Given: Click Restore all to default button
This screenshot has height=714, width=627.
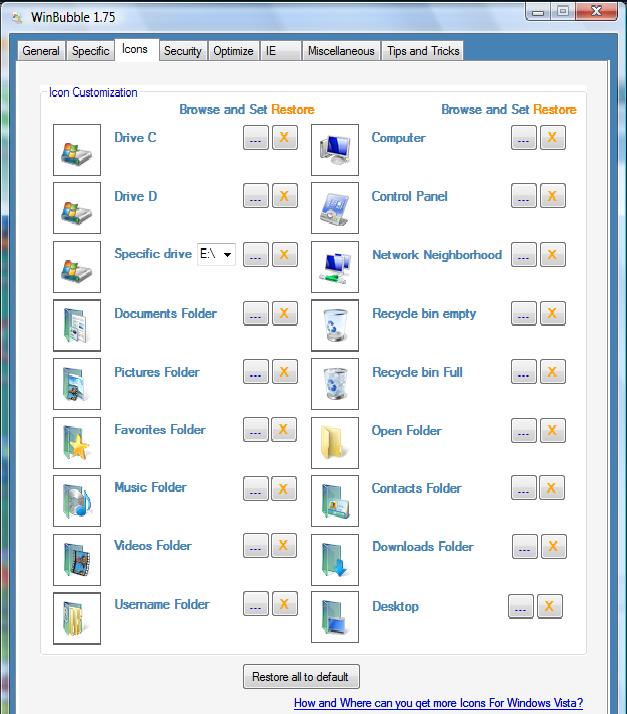Looking at the screenshot, I should tap(301, 677).
